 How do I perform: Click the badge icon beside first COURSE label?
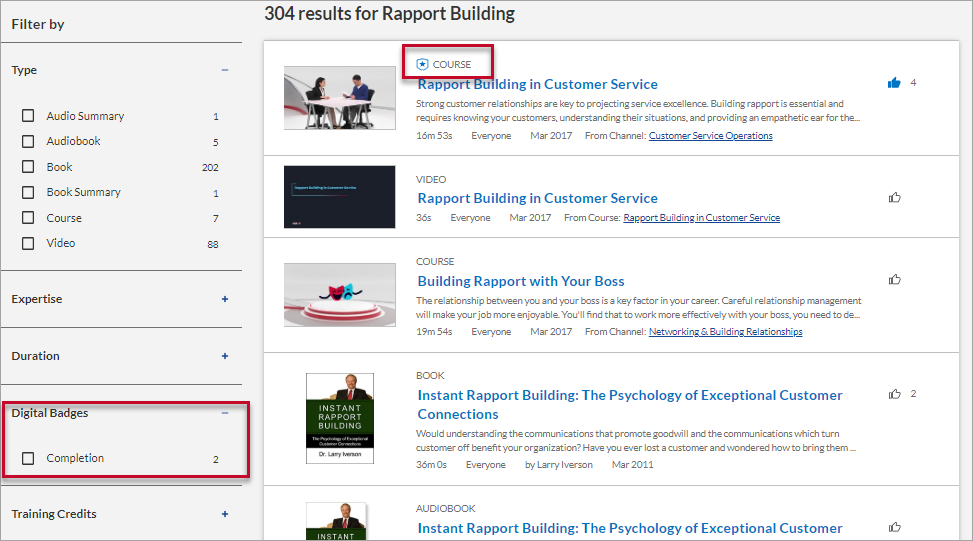click(x=422, y=65)
